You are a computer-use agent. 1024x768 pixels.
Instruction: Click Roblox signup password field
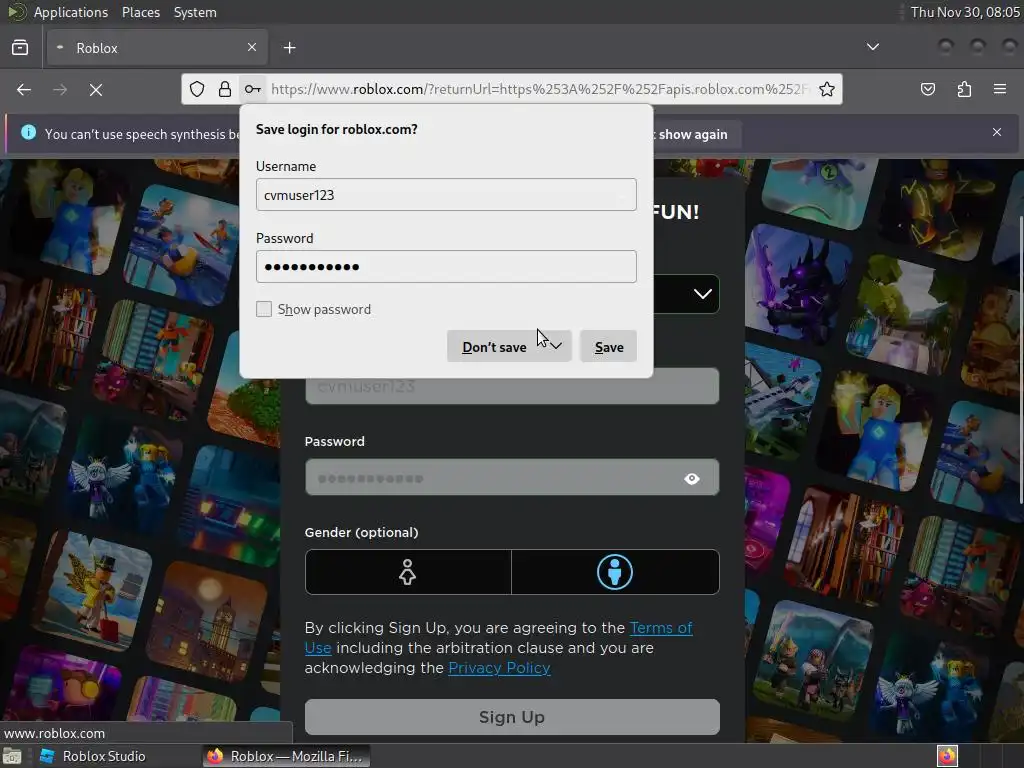[512, 477]
